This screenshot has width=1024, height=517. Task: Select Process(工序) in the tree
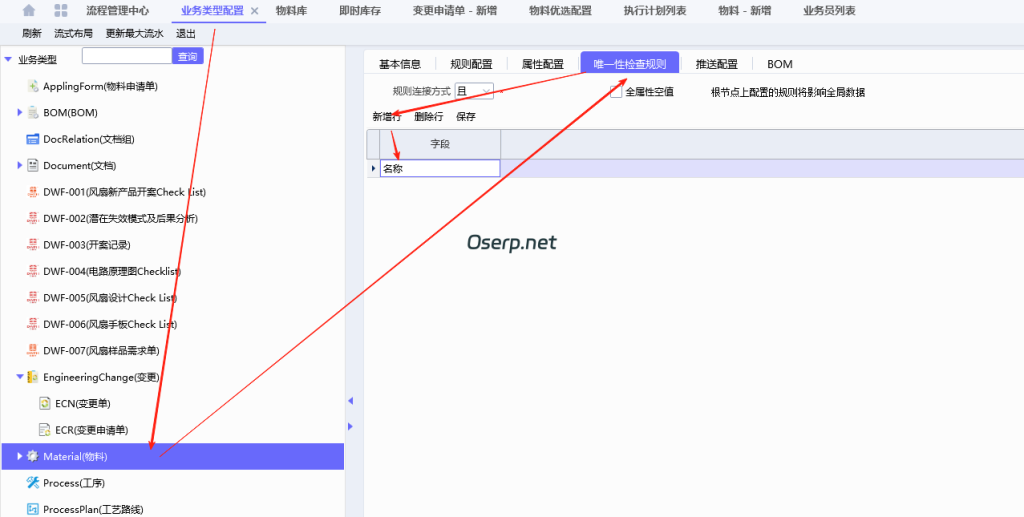[x=74, y=482]
